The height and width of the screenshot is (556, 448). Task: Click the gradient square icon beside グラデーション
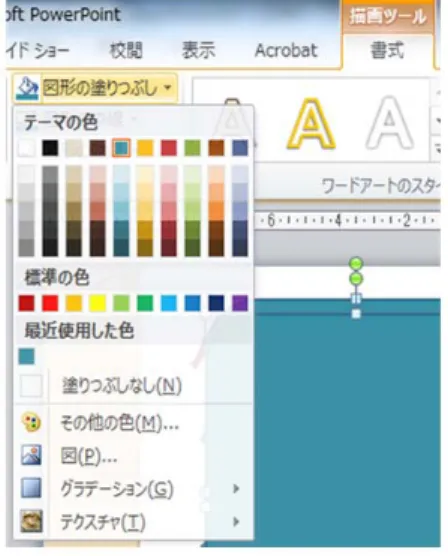(x=32, y=488)
